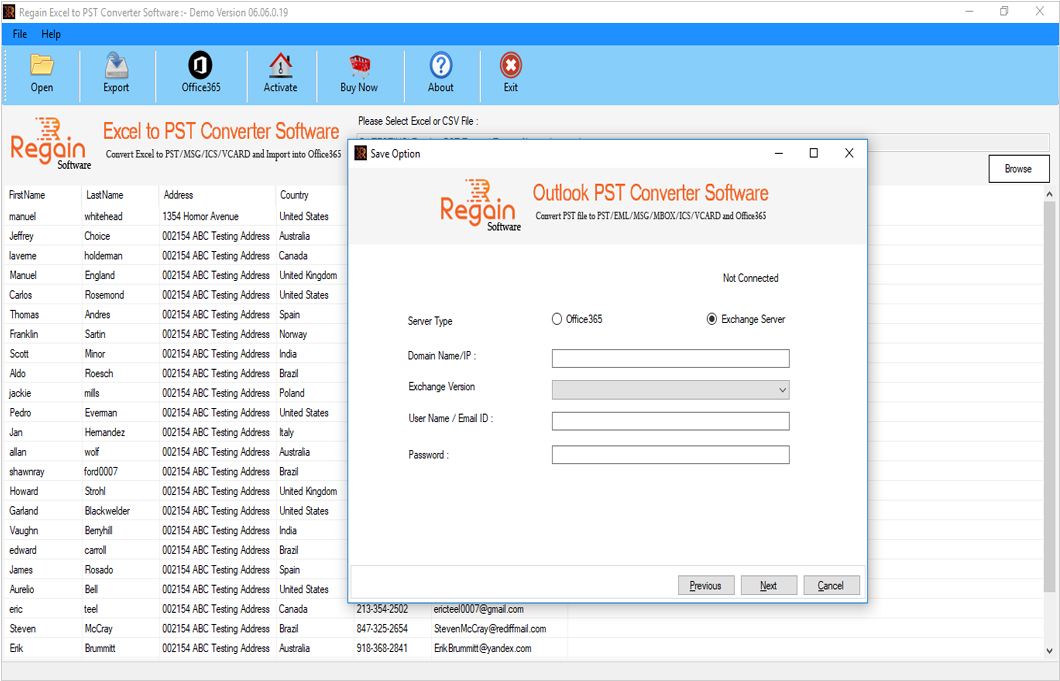Open the Help menu
Image resolution: width=1060 pixels, height=681 pixels.
pos(51,33)
